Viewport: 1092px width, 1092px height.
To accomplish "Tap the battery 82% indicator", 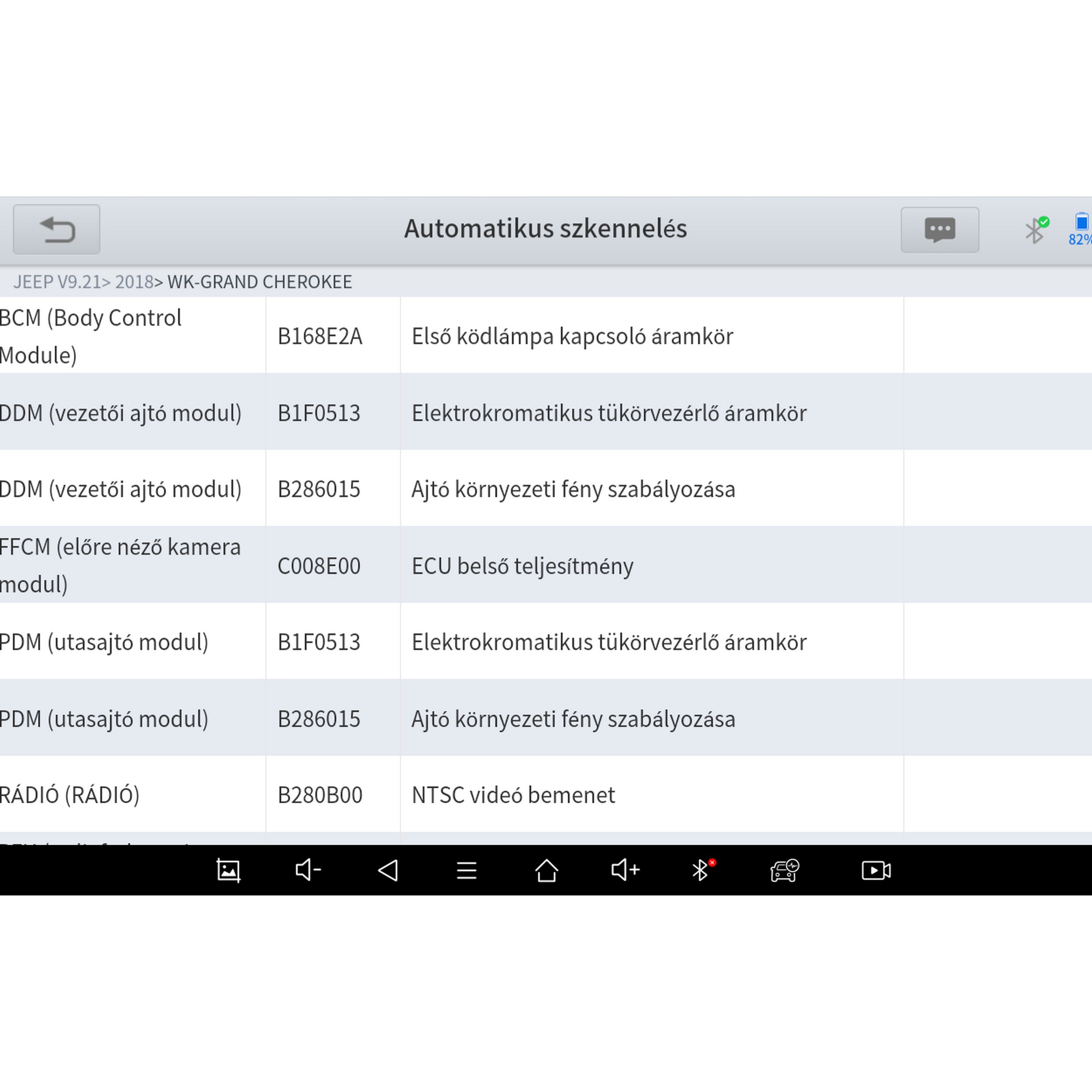I will click(x=1080, y=229).
